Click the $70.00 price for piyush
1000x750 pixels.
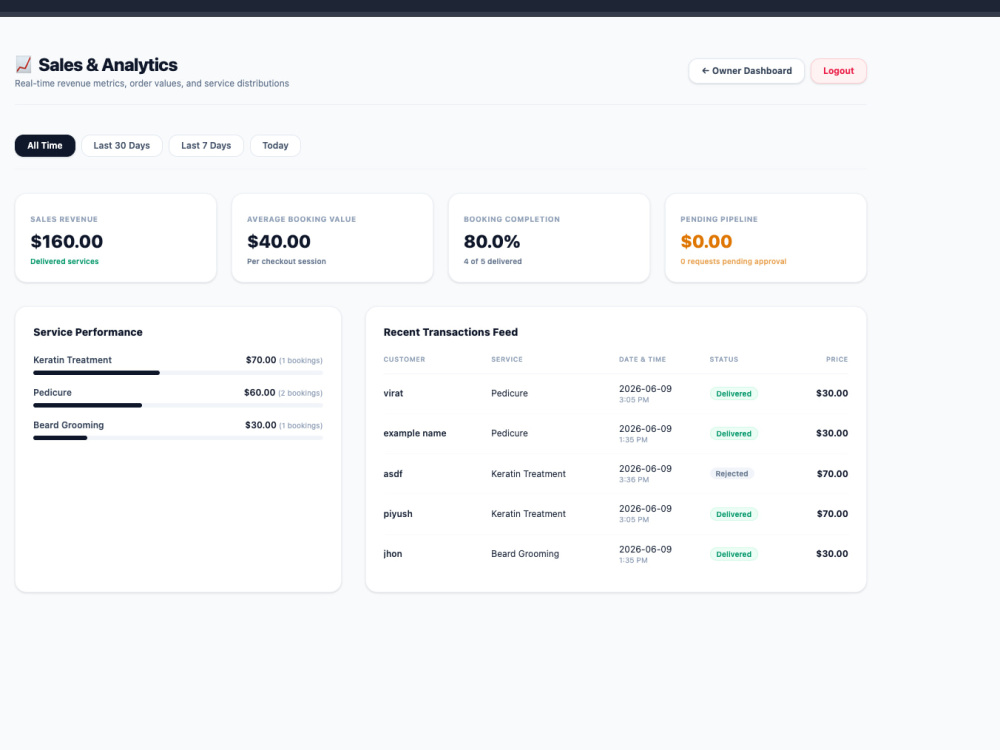click(x=832, y=513)
